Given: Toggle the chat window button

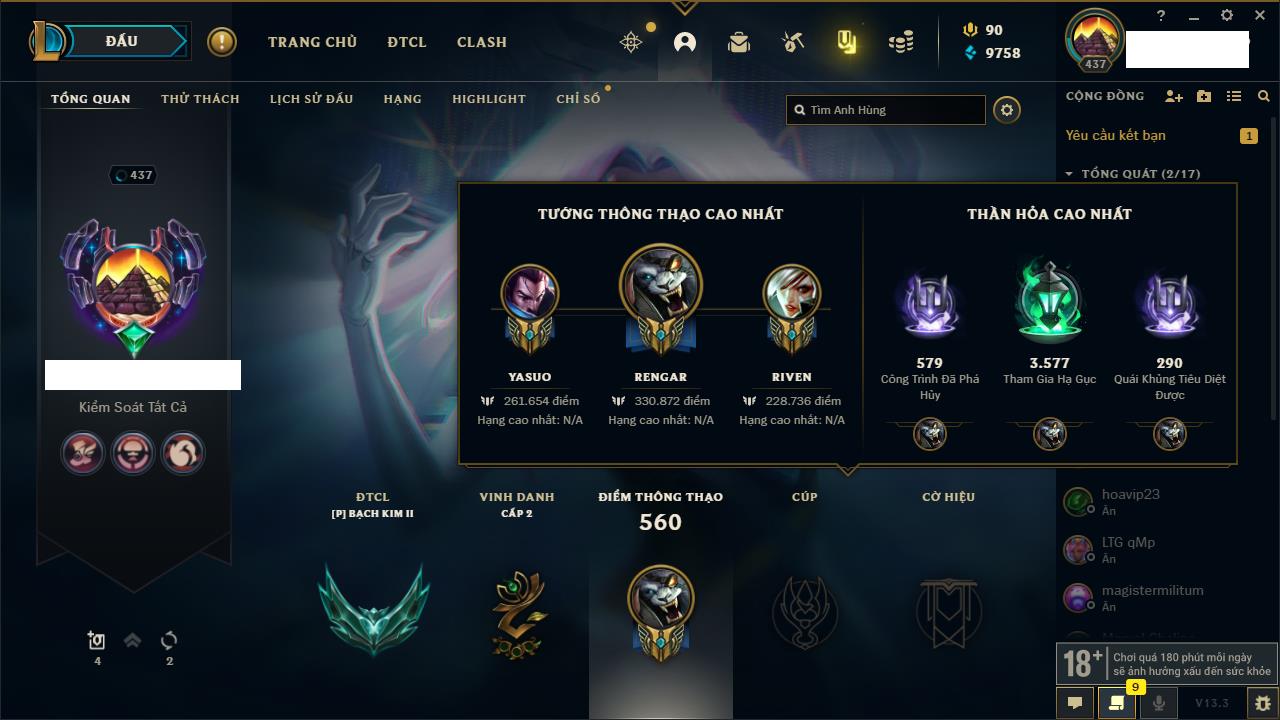Looking at the screenshot, I should pos(1075,703).
